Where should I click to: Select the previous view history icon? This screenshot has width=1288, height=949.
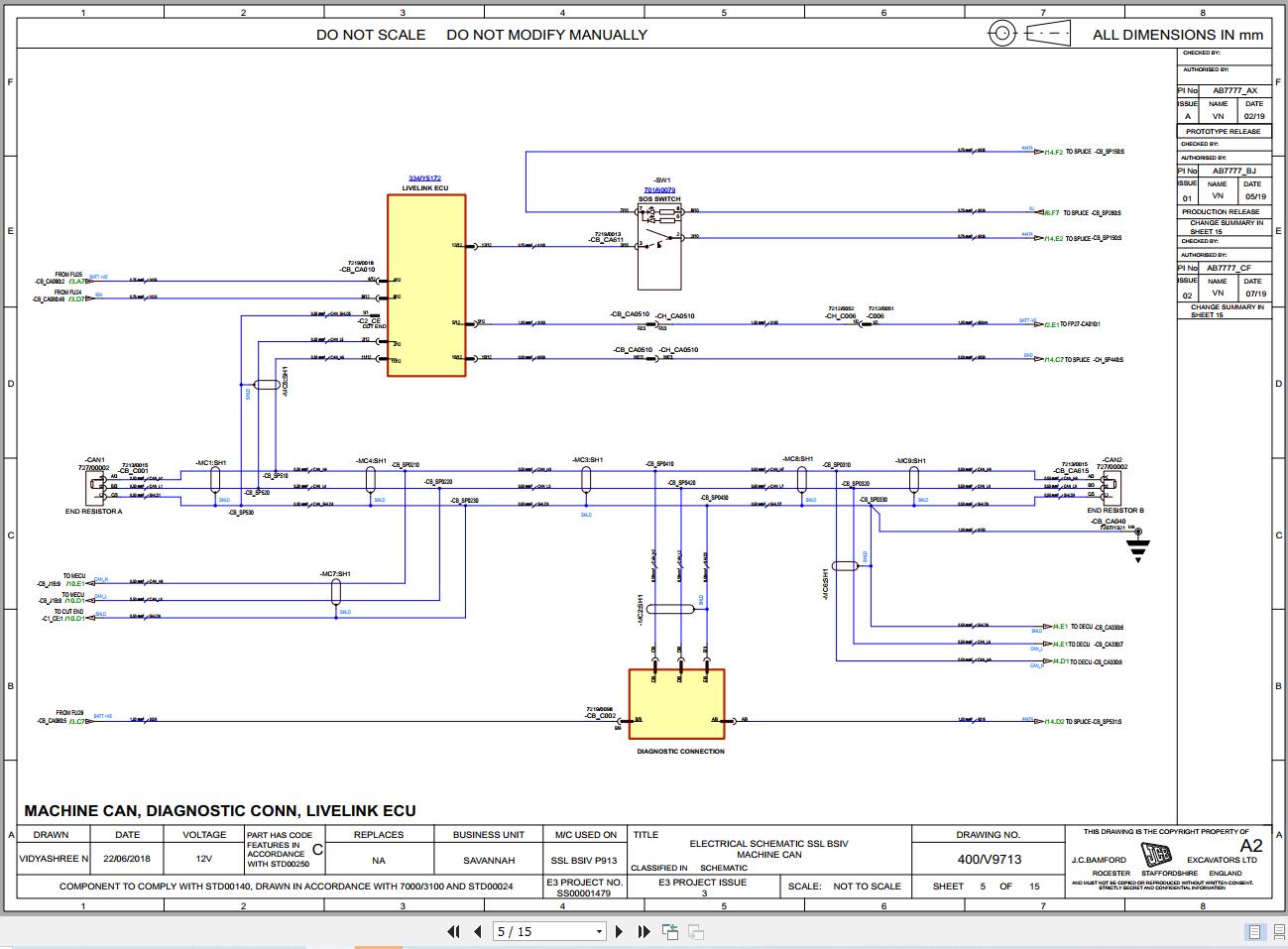(667, 932)
